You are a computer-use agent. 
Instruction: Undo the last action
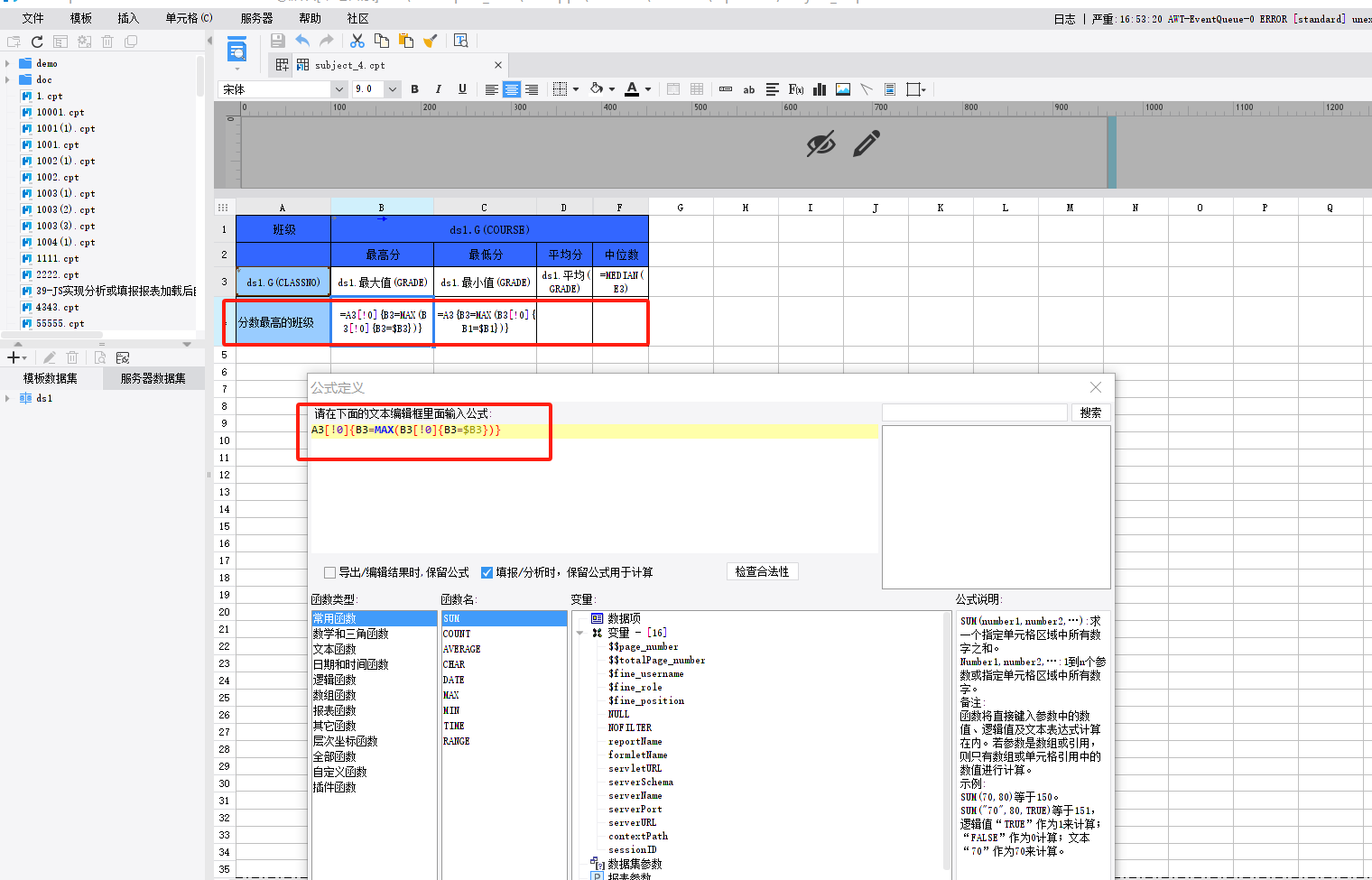pyautogui.click(x=302, y=41)
